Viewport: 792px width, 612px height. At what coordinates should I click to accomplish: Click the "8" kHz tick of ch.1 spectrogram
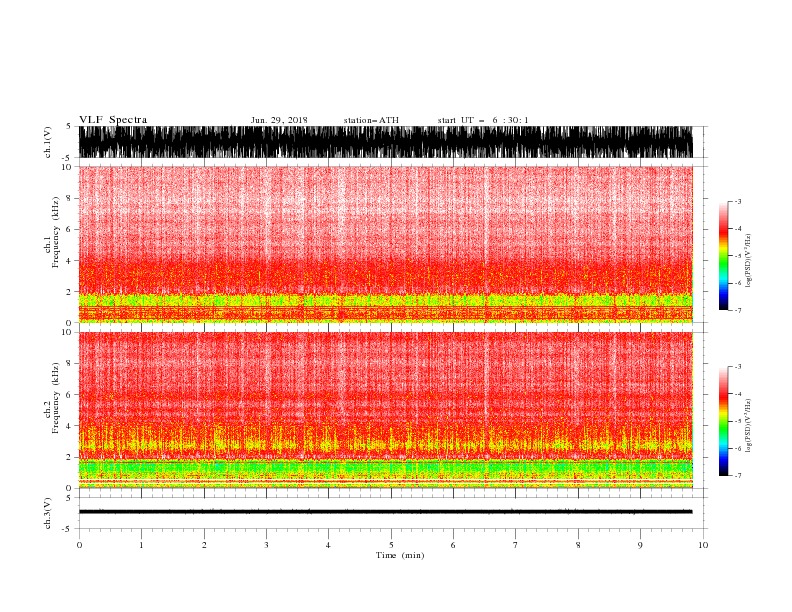(x=70, y=198)
